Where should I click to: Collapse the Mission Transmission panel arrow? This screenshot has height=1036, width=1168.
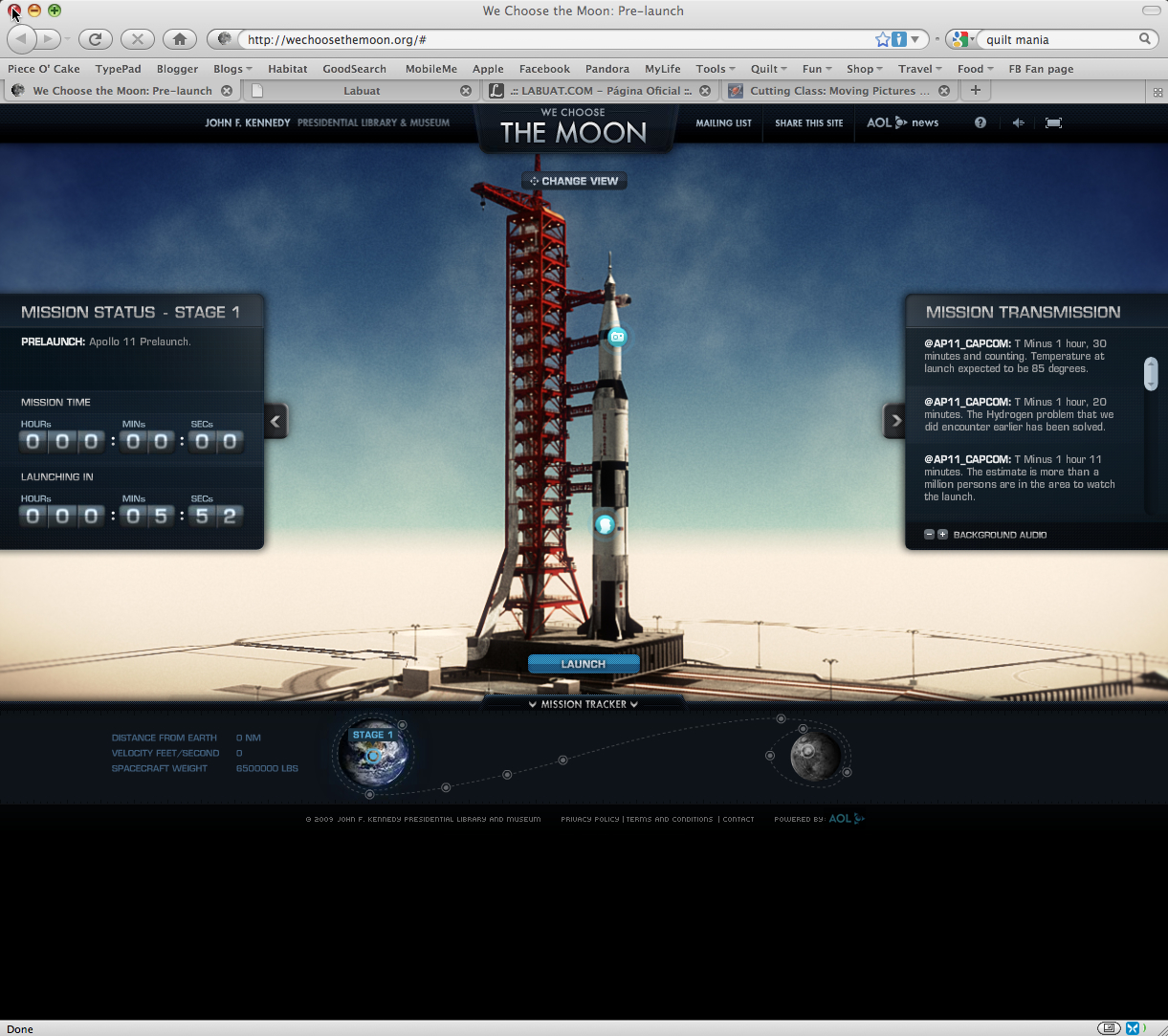(x=894, y=420)
